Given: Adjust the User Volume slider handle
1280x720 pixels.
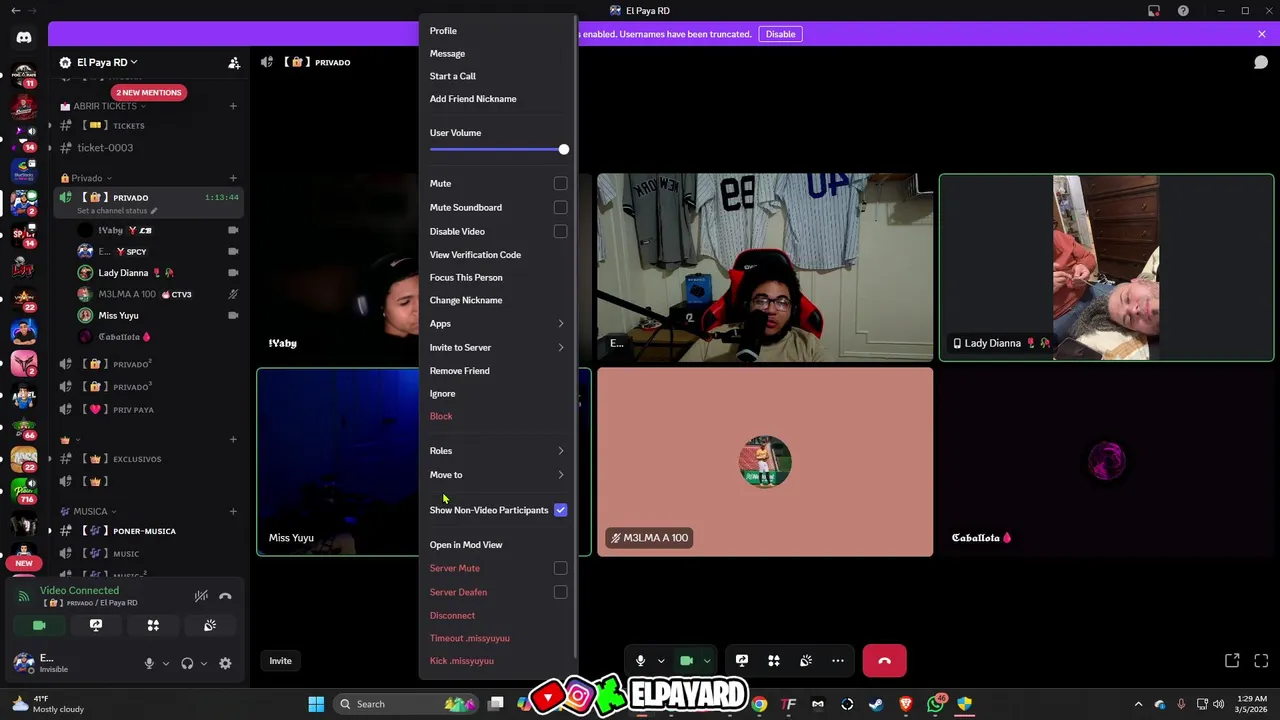Looking at the screenshot, I should 564,150.
